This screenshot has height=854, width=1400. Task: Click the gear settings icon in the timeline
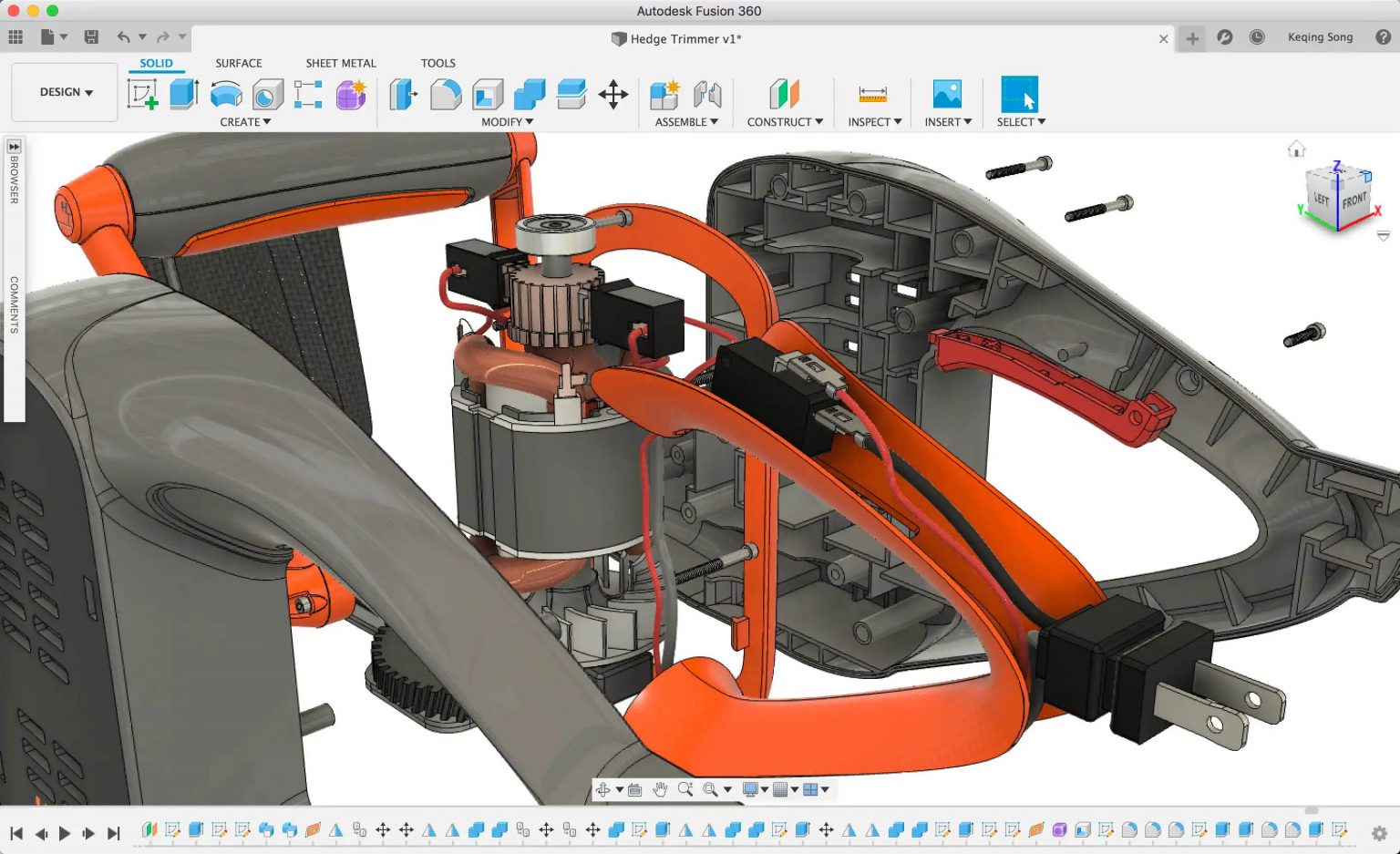pyautogui.click(x=1381, y=832)
